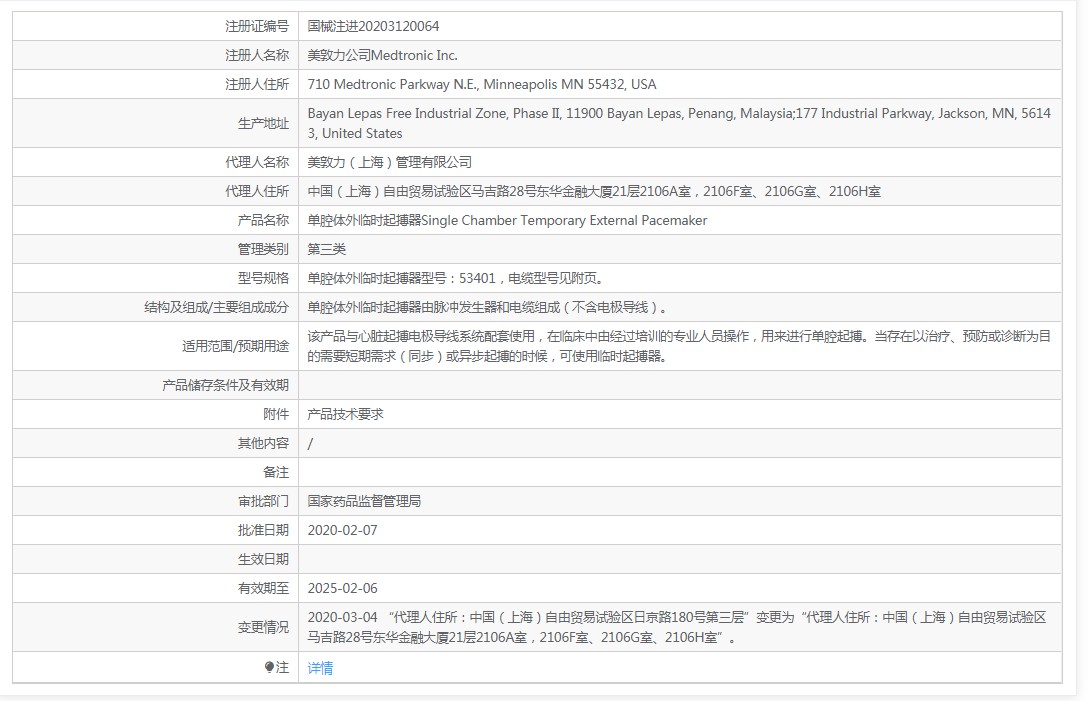1090x701 pixels.
Task: Select the value 第三类
Action: coord(326,249)
